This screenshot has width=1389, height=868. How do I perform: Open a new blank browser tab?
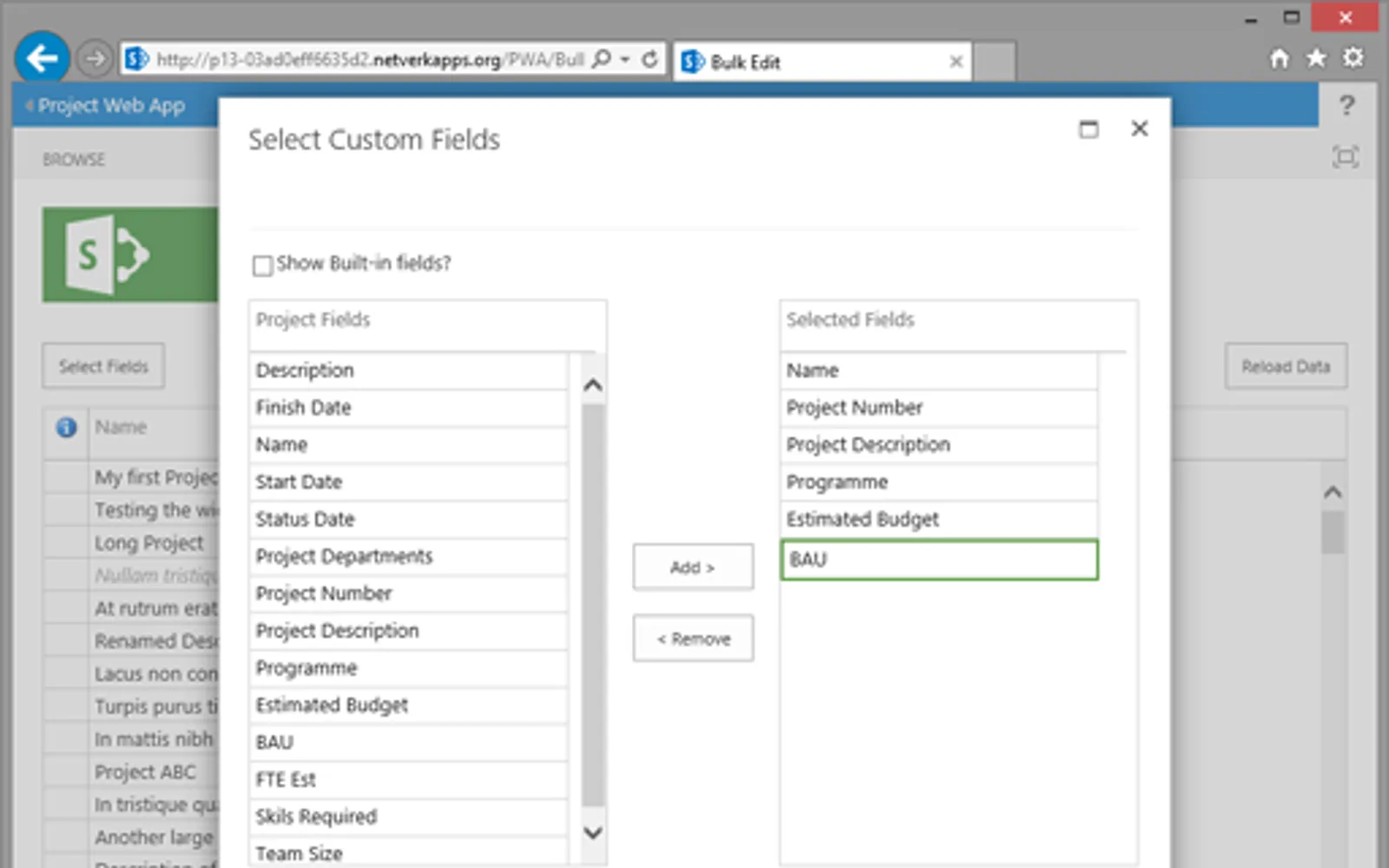pos(994,62)
